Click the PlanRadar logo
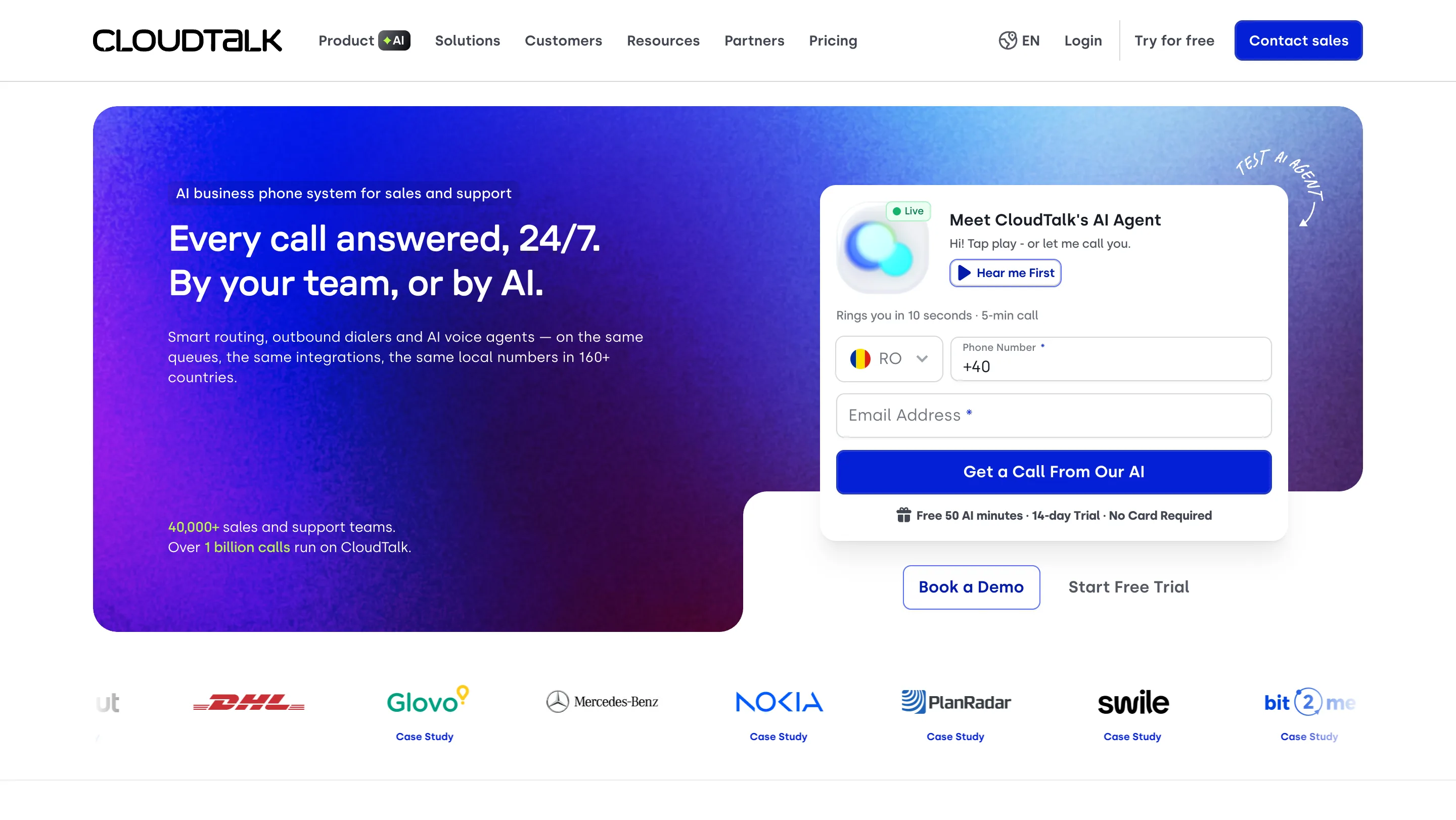Screen dimensions: 1456x820 point(956,702)
